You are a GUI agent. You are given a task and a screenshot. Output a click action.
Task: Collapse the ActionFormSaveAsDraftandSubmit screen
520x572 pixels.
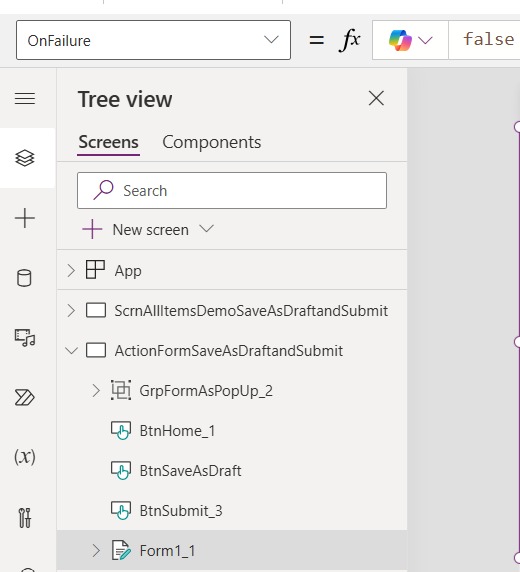(71, 351)
